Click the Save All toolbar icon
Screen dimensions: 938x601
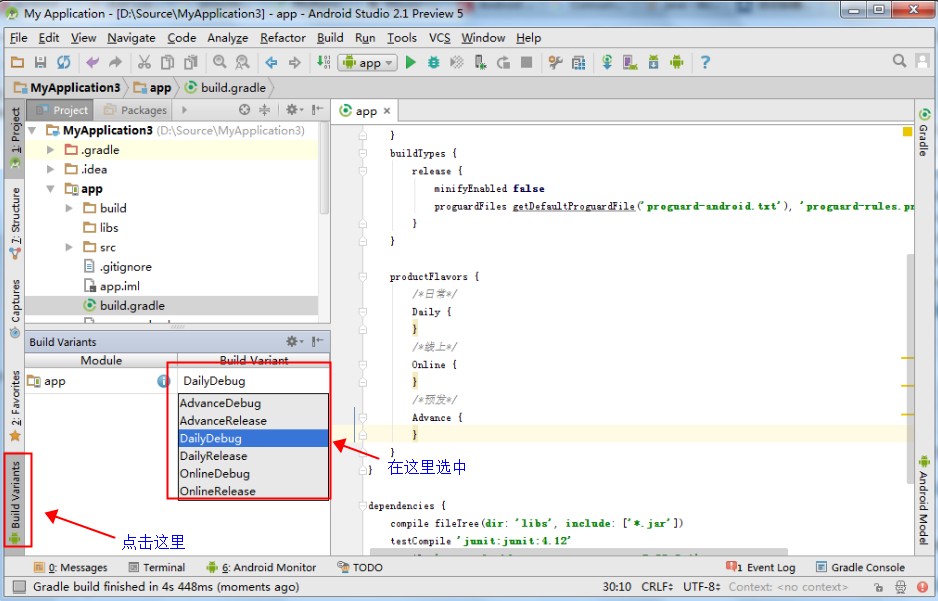pos(40,62)
